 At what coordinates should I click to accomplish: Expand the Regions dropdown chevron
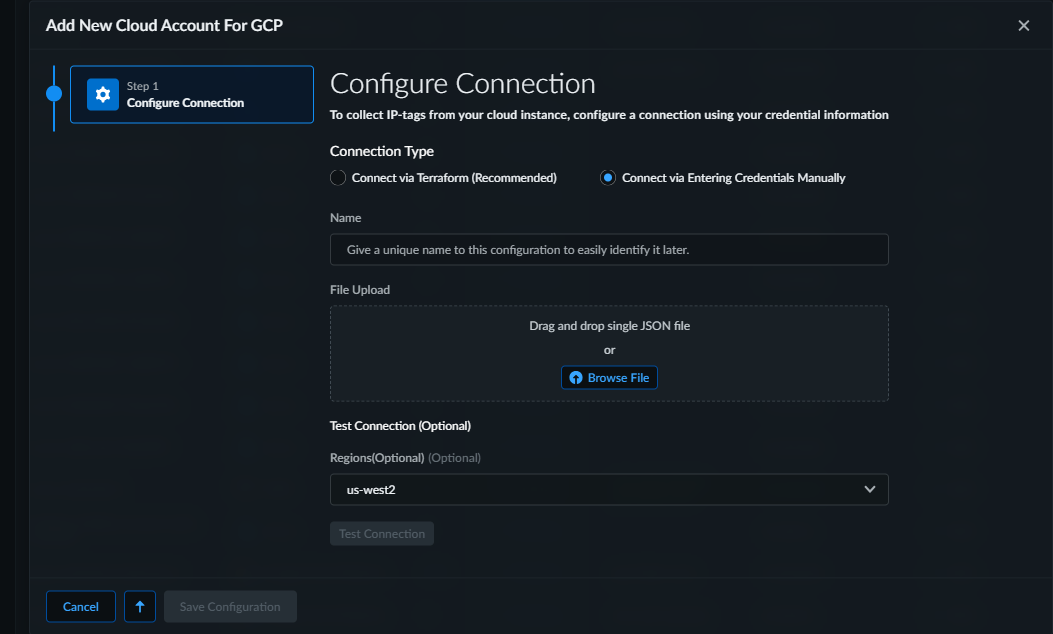(x=869, y=490)
